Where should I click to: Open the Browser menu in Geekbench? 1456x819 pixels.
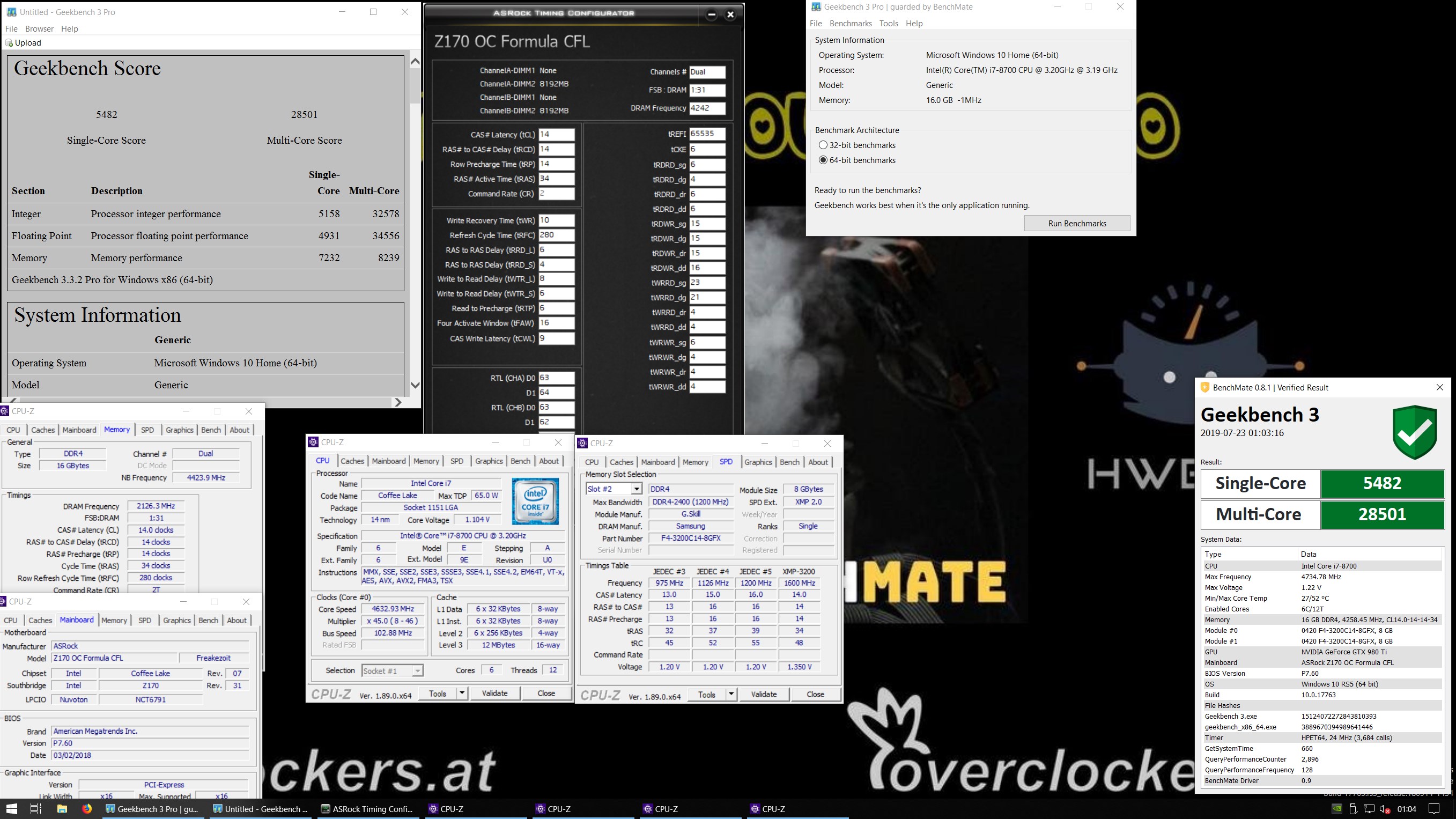(x=40, y=29)
